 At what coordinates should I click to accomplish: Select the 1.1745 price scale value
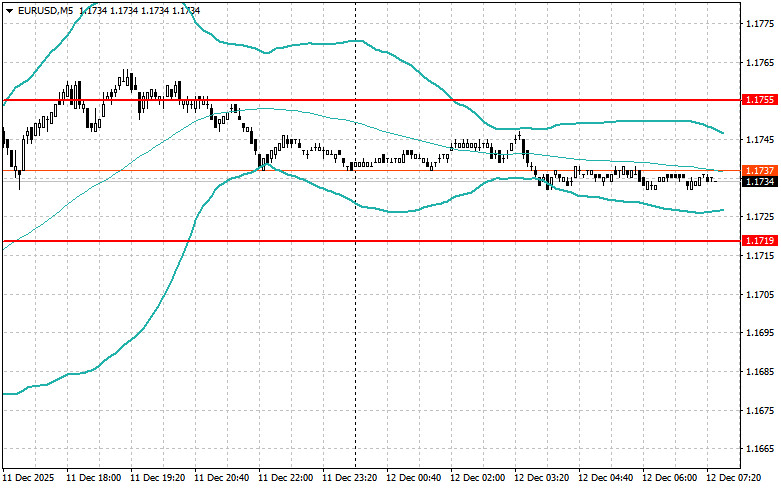click(760, 140)
